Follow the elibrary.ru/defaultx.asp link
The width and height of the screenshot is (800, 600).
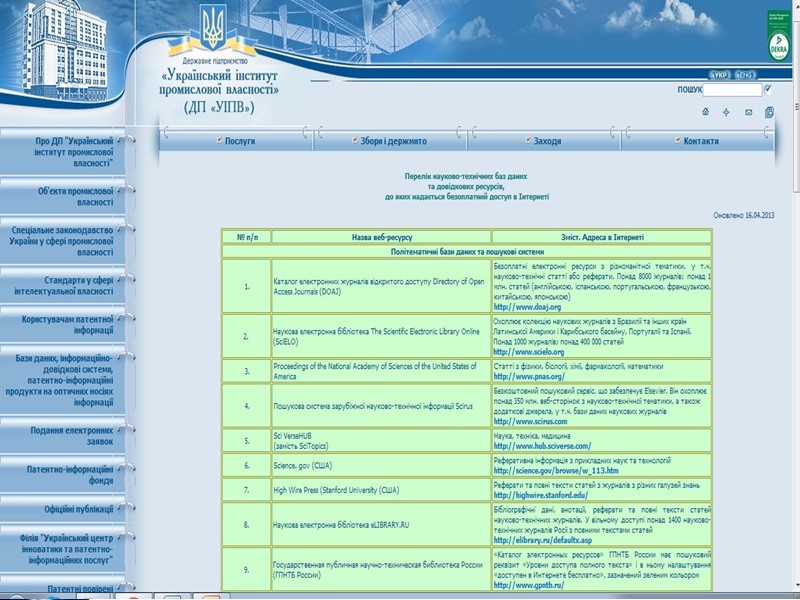pos(542,540)
